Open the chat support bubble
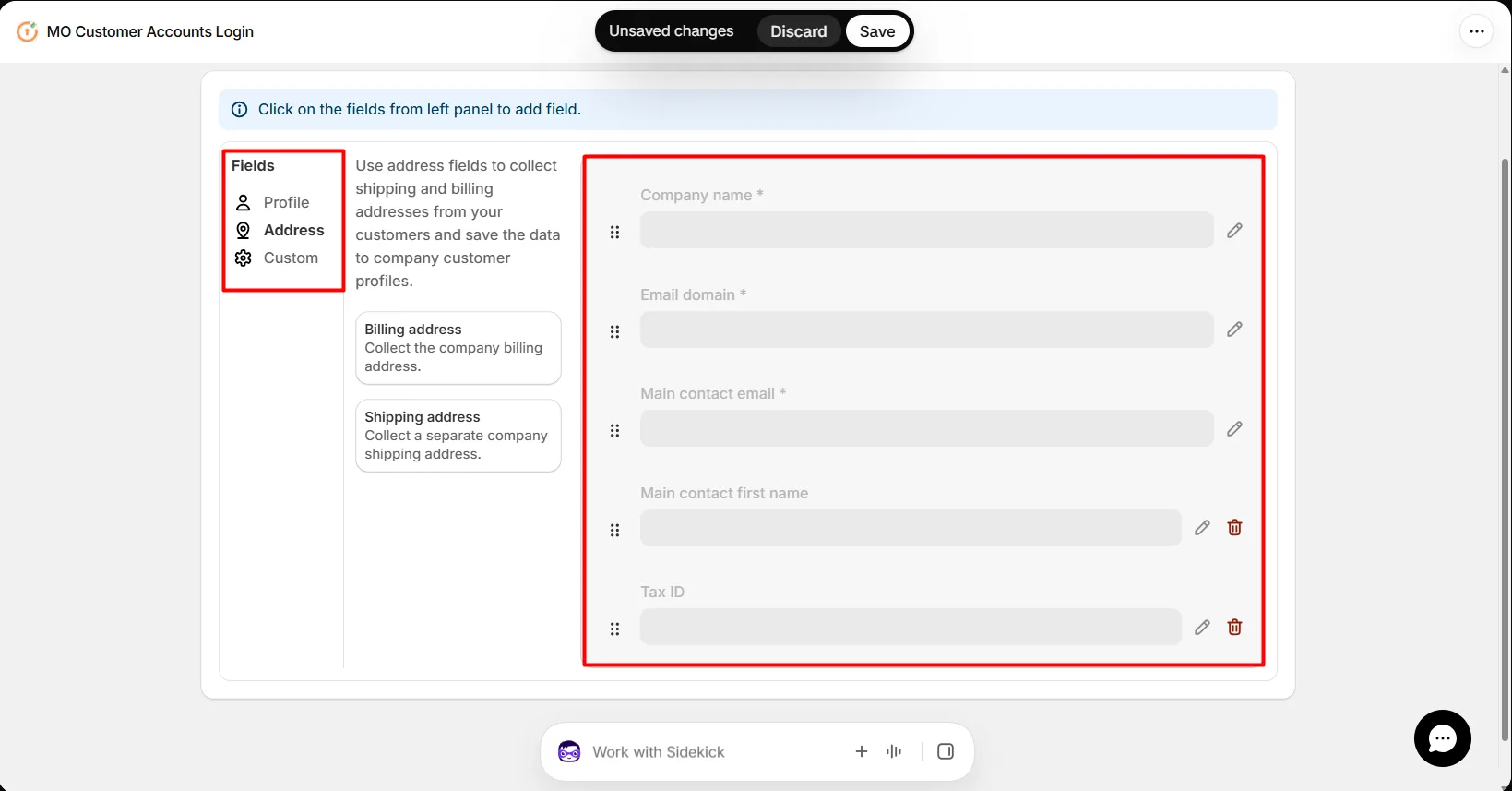Image resolution: width=1512 pixels, height=791 pixels. pos(1442,738)
